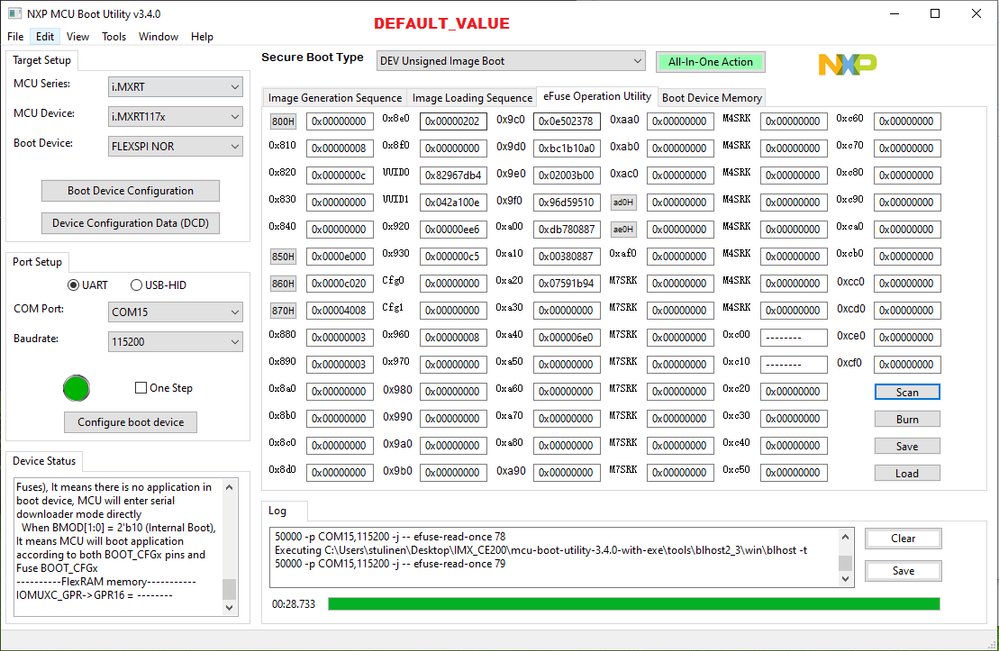The image size is (999, 651).
Task: Click the 0x810 fuse value field
Action: tap(340, 148)
